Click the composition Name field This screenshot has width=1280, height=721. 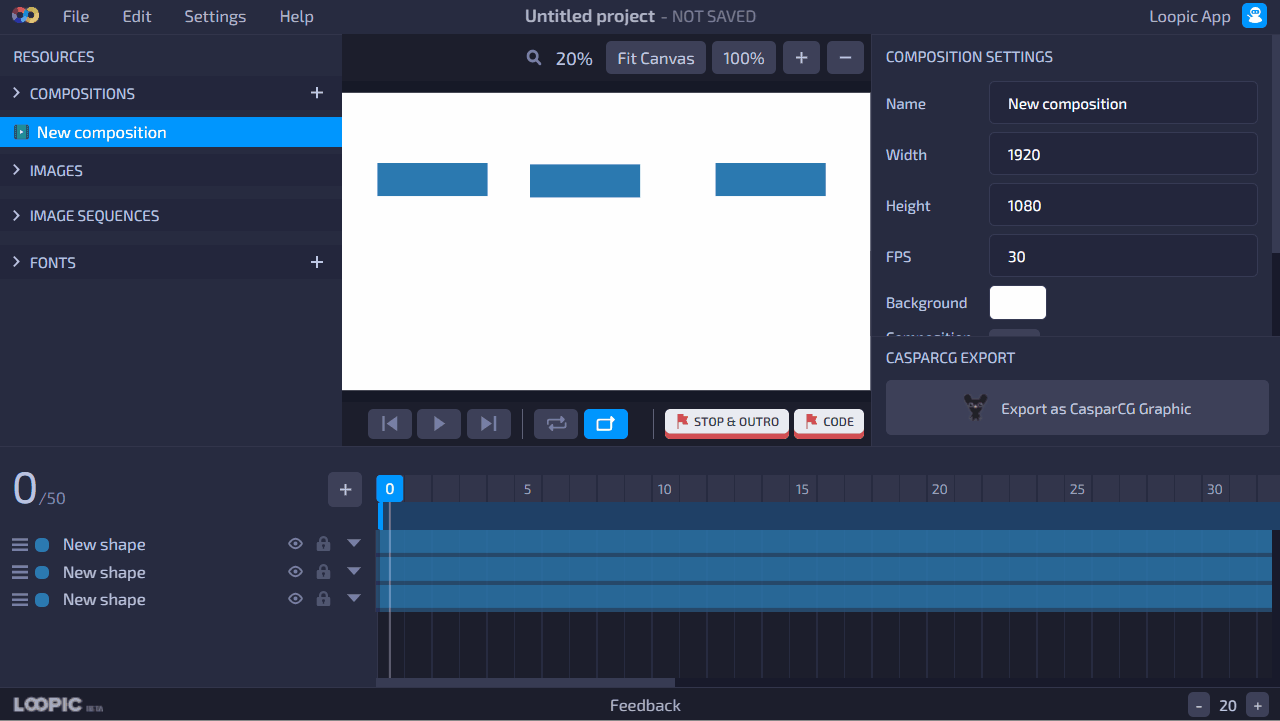pyautogui.click(x=1123, y=103)
